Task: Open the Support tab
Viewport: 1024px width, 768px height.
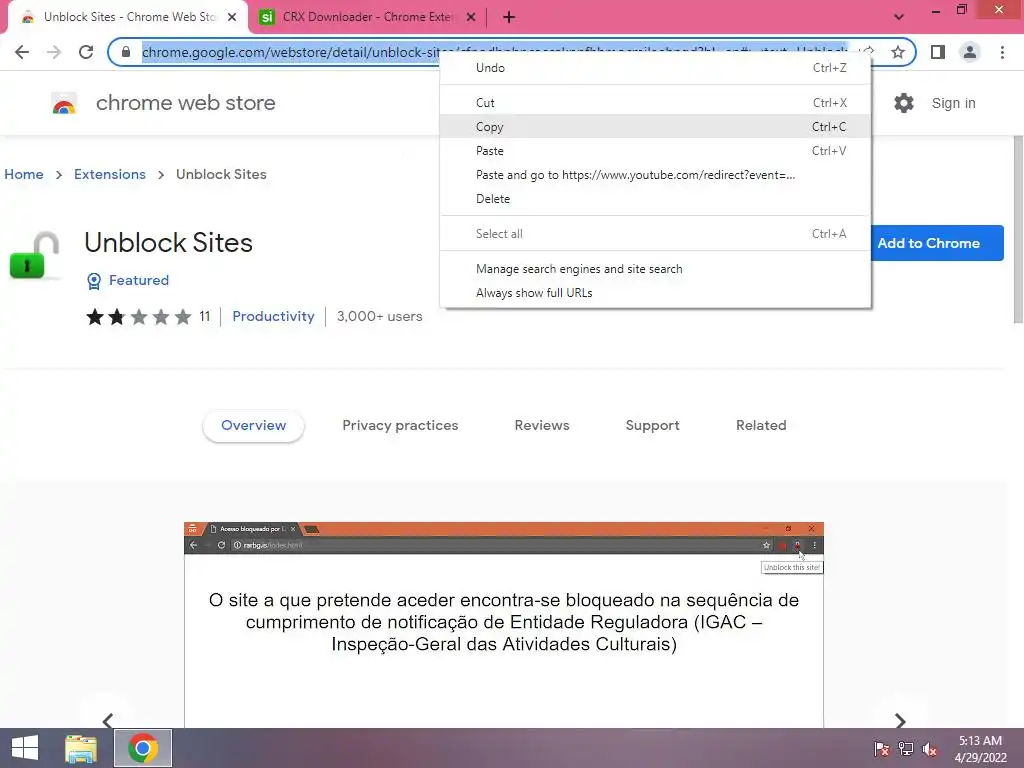Action: click(652, 425)
